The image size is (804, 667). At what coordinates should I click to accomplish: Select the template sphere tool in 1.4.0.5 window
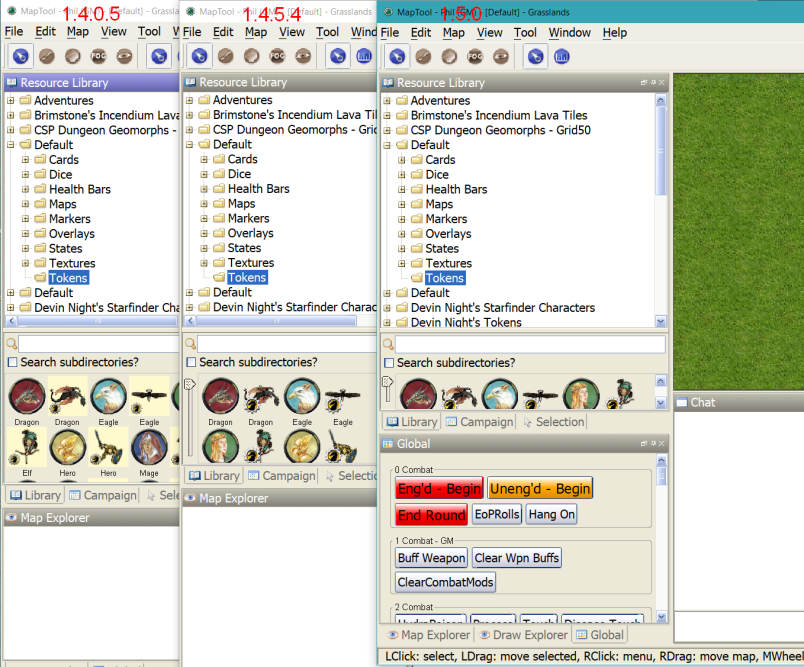pos(73,56)
